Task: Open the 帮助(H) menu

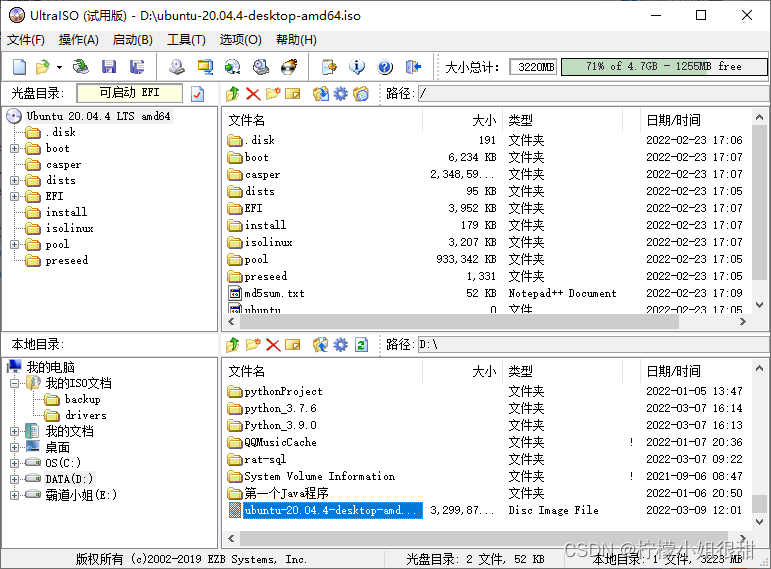Action: pos(296,39)
